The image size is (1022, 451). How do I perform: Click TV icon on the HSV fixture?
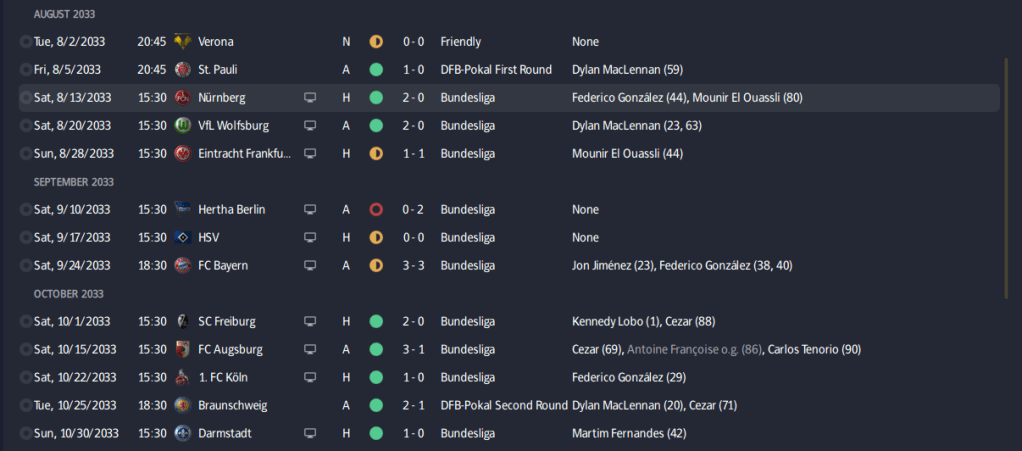[310, 238]
